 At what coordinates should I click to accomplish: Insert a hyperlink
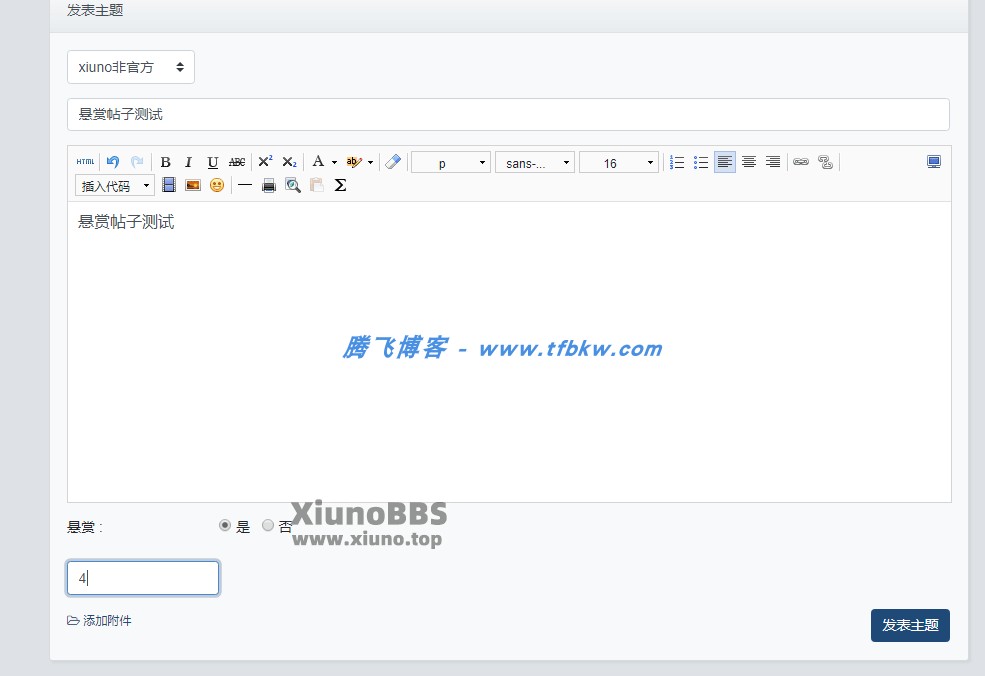pos(801,161)
